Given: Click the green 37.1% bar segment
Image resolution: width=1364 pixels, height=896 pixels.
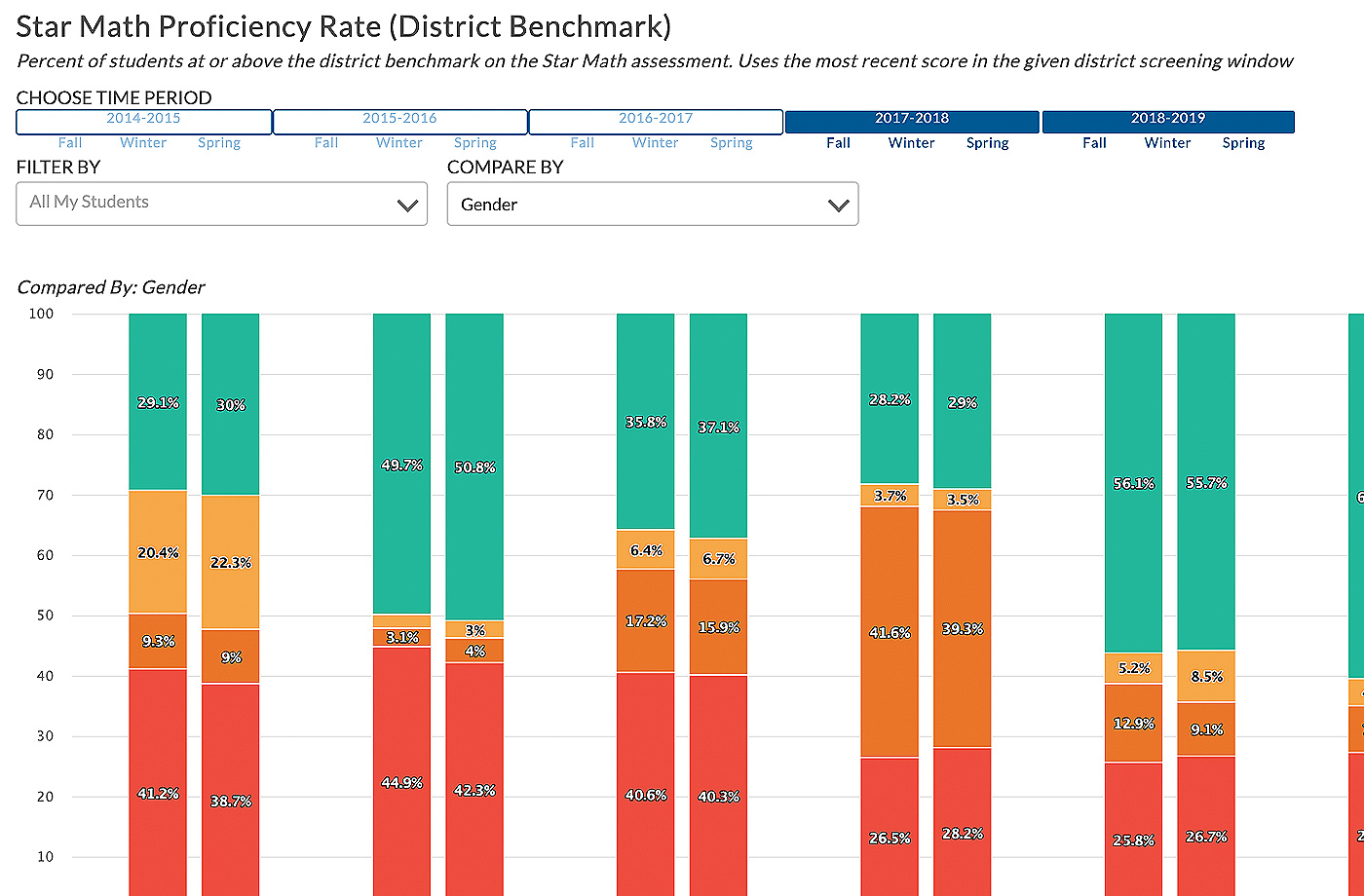Looking at the screenshot, I should pyautogui.click(x=719, y=426).
